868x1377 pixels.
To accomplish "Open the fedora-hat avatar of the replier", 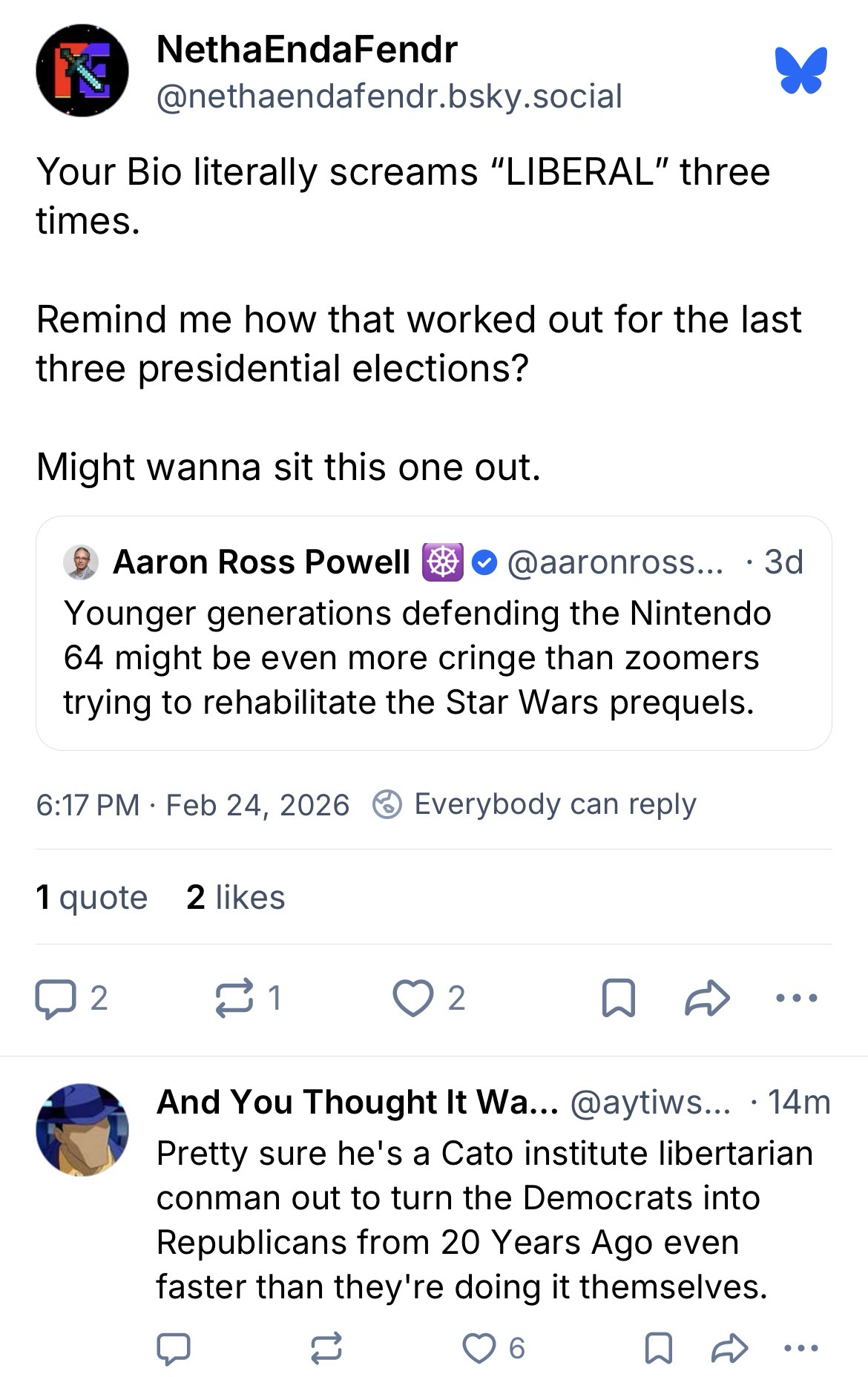I will pos(82,1130).
